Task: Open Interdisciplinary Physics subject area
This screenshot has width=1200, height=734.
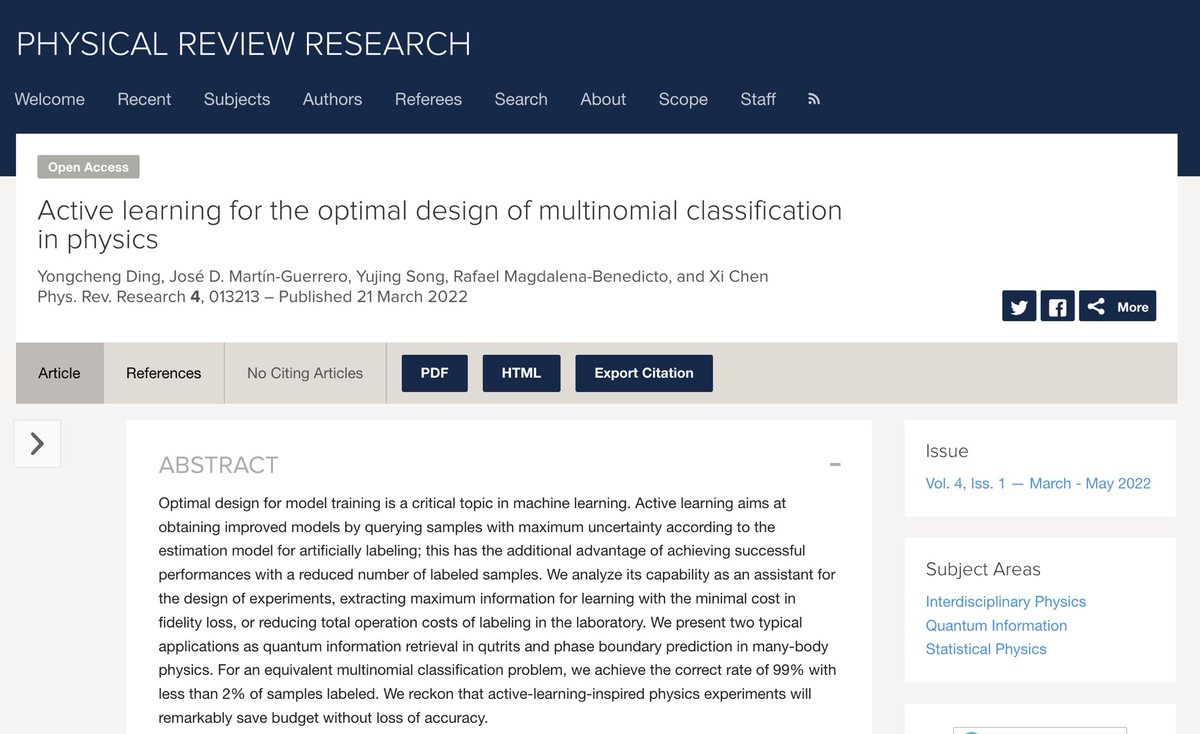Action: pos(1006,601)
